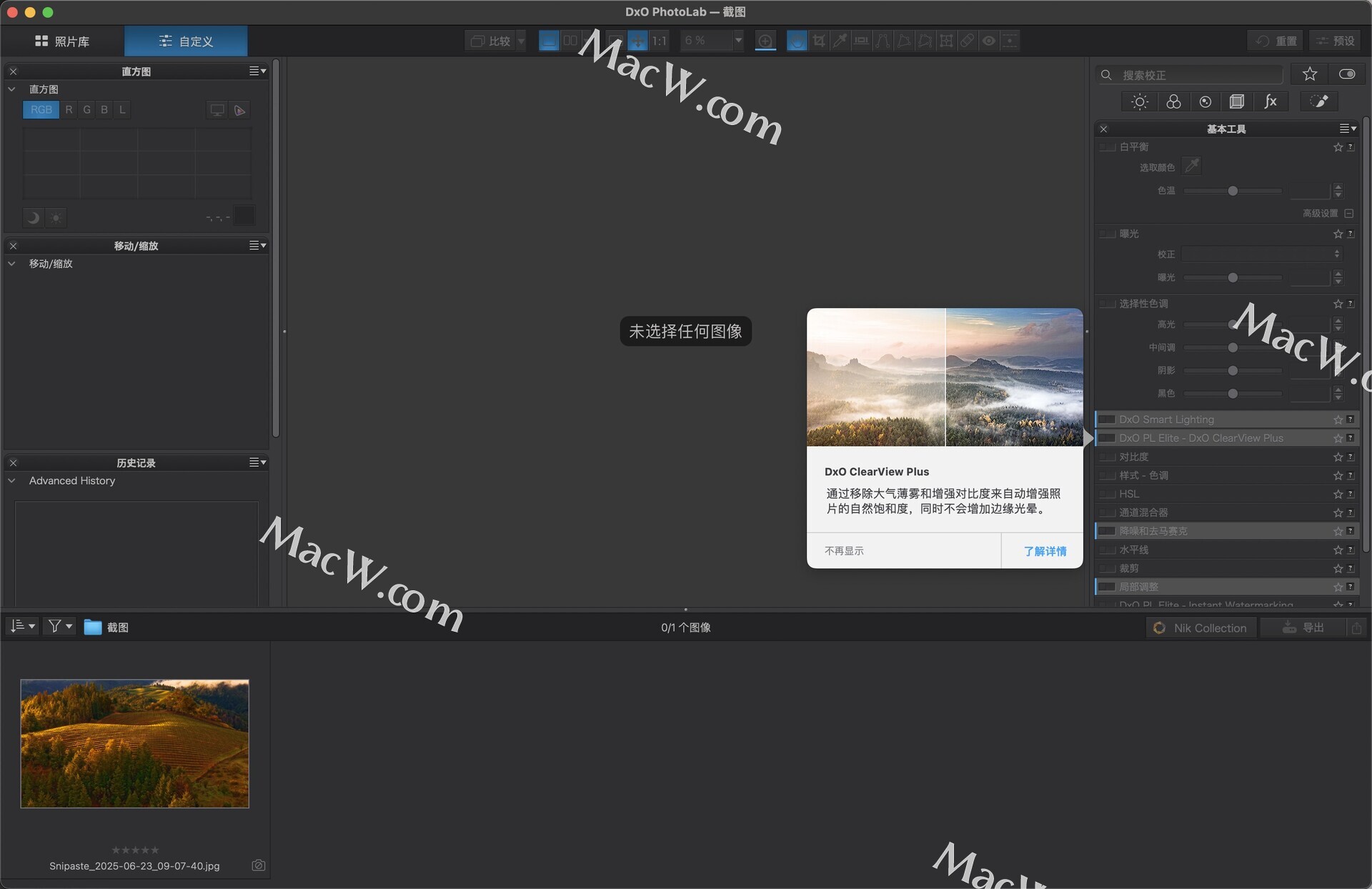Click the white balance color picker eyedropper
Screen dimensions: 1372x889
tap(1192, 166)
